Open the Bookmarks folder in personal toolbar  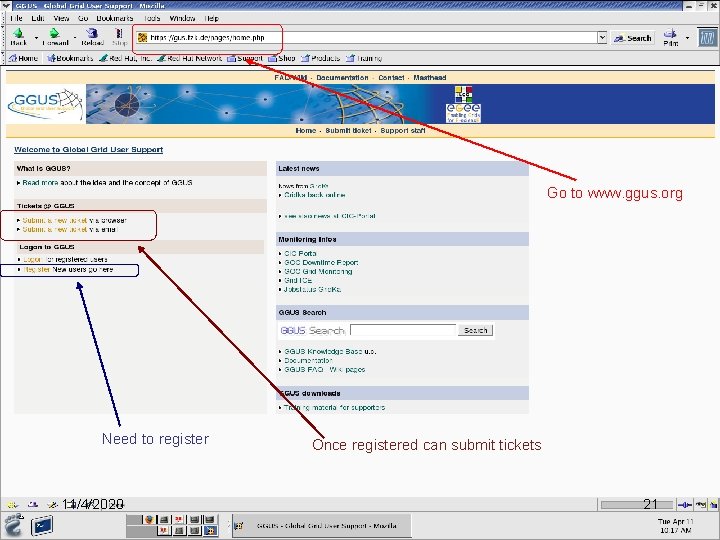70,58
